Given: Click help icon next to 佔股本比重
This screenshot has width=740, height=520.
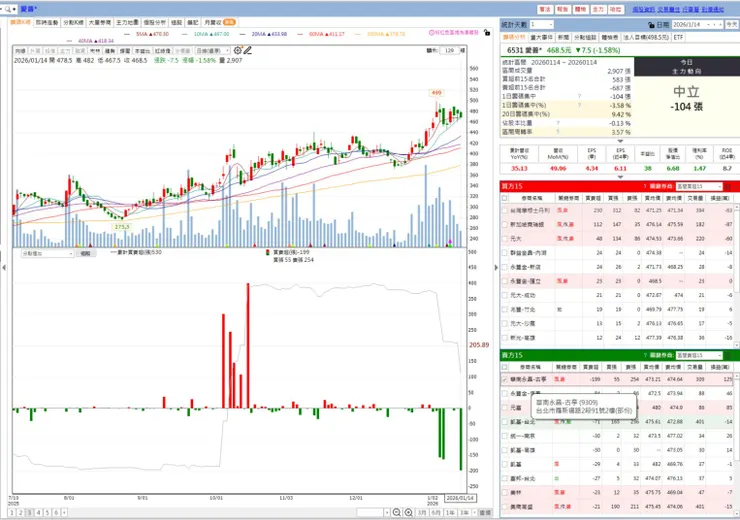Looking at the screenshot, I should [x=557, y=123].
